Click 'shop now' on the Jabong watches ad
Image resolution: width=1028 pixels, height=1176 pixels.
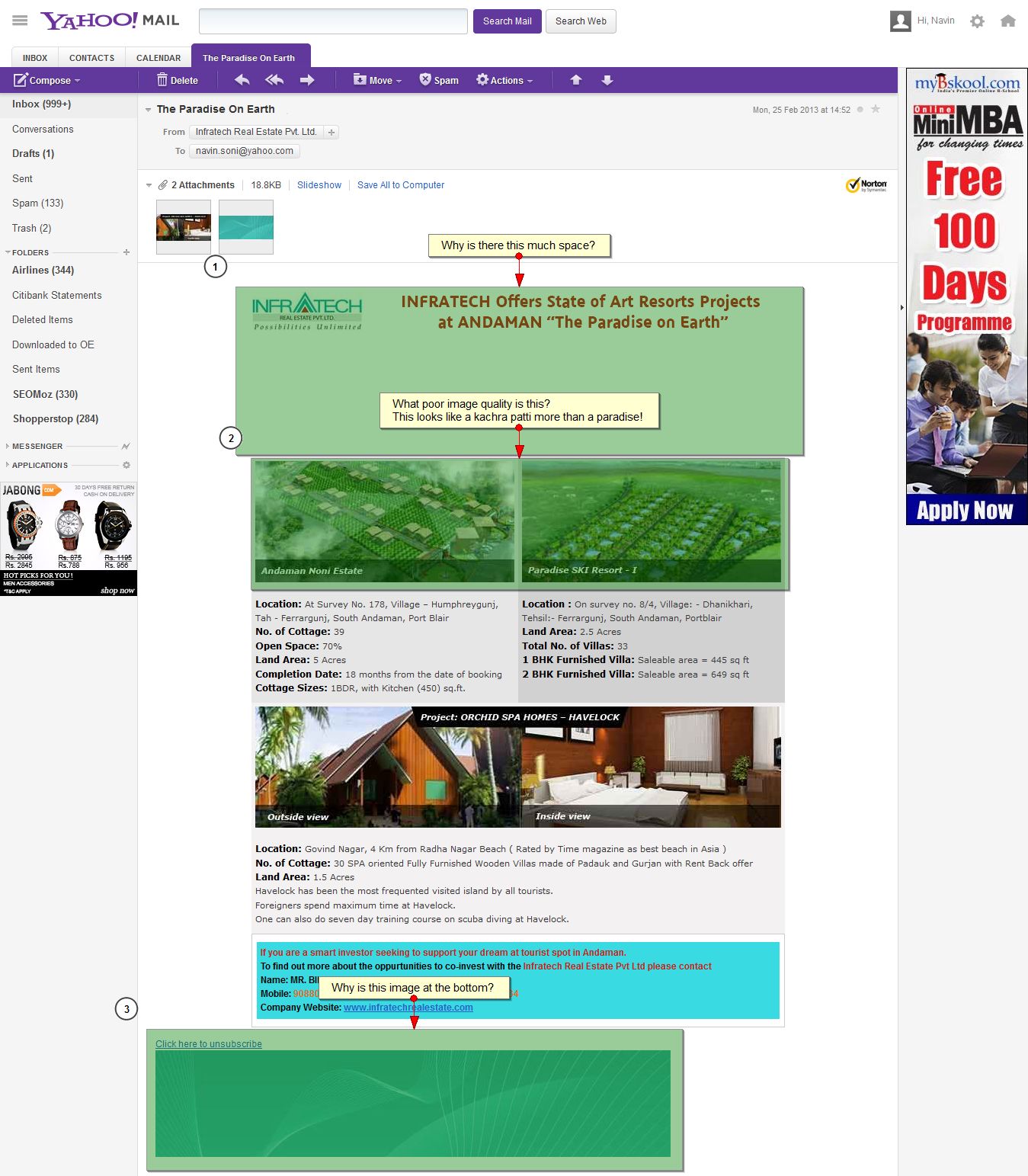pyautogui.click(x=117, y=591)
